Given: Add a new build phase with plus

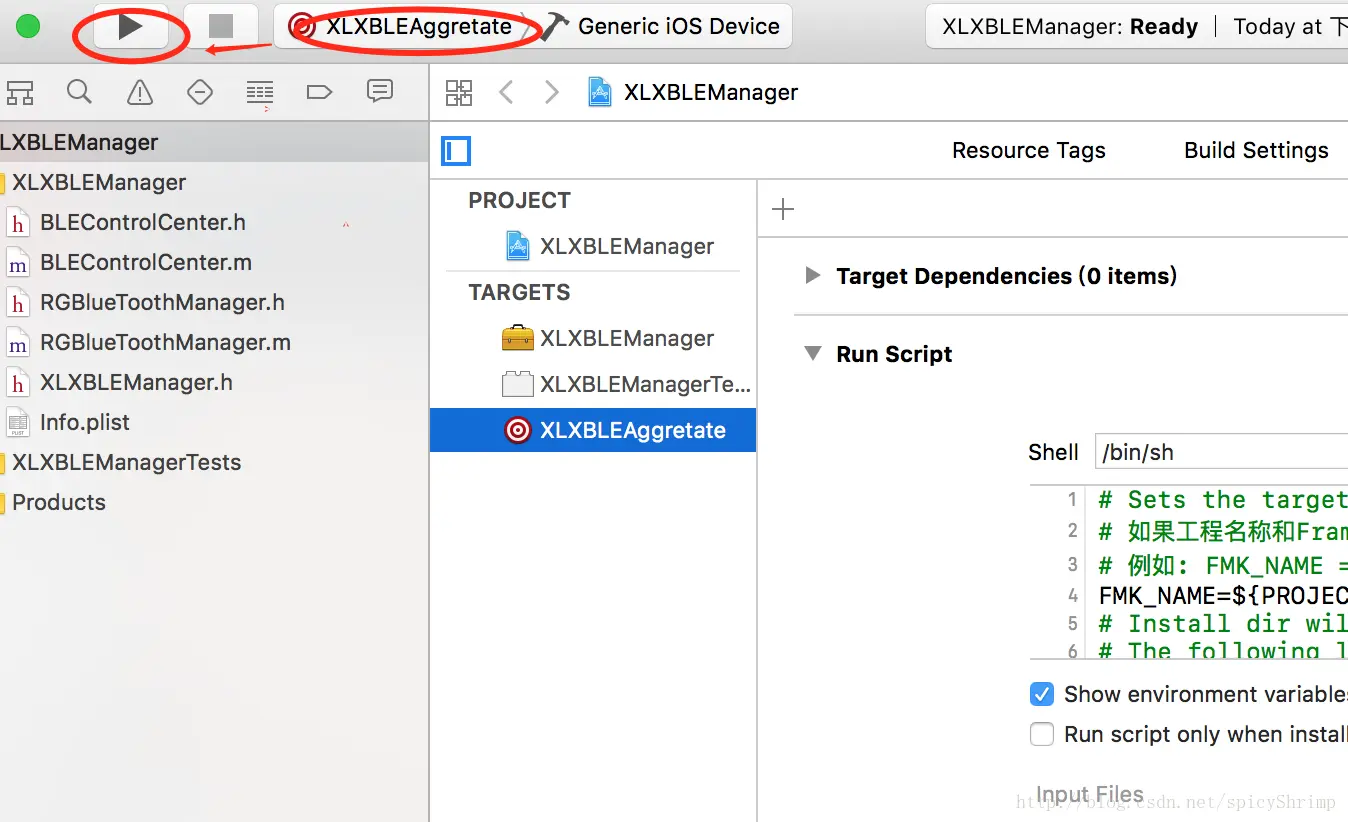Looking at the screenshot, I should tap(783, 209).
